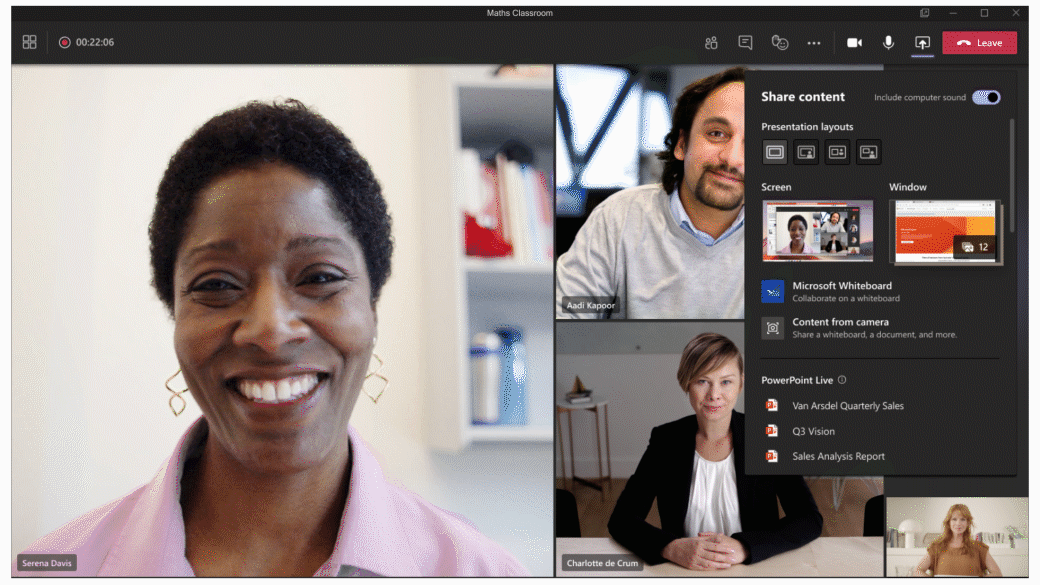Screen dimensions: 1040x585
Task: Click the Serena Davis name label
Action: [x=46, y=563]
